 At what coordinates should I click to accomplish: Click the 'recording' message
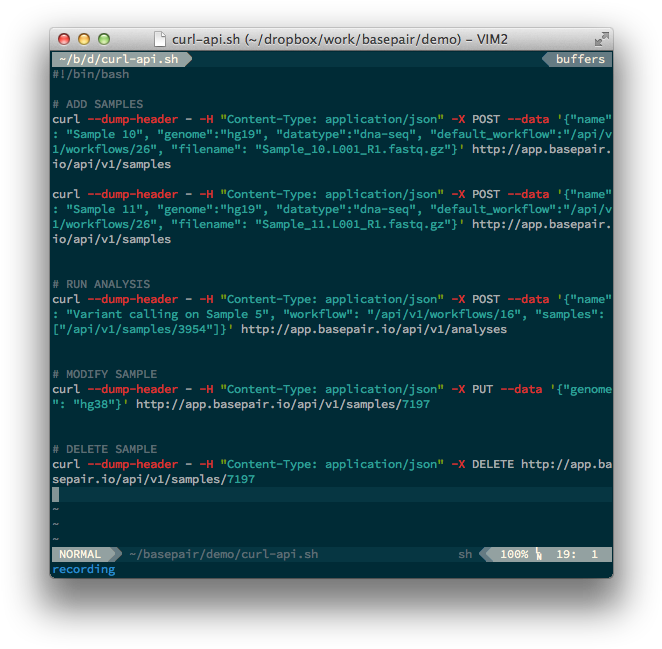tap(84, 569)
